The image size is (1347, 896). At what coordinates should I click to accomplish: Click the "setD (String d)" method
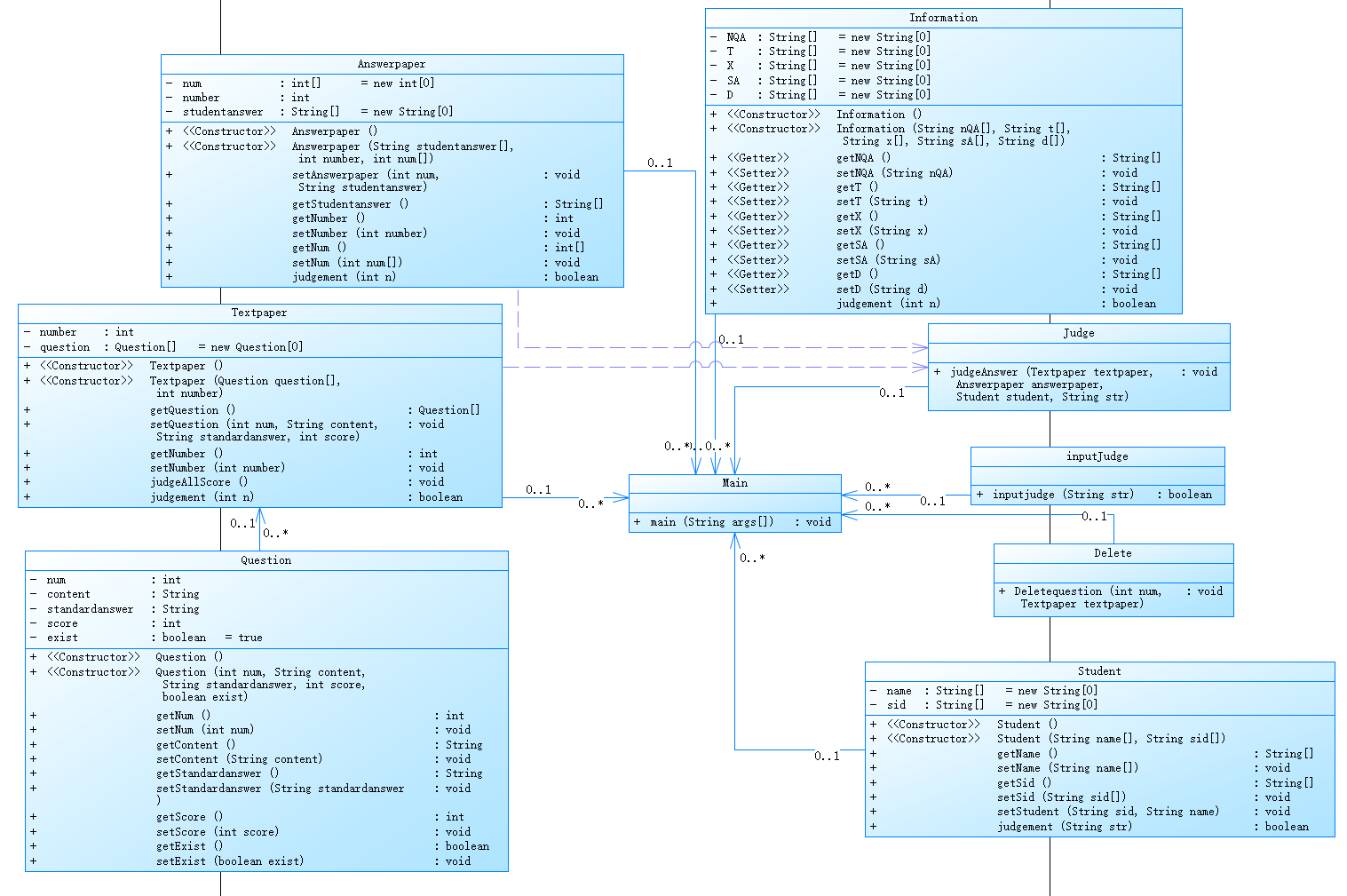click(x=882, y=289)
